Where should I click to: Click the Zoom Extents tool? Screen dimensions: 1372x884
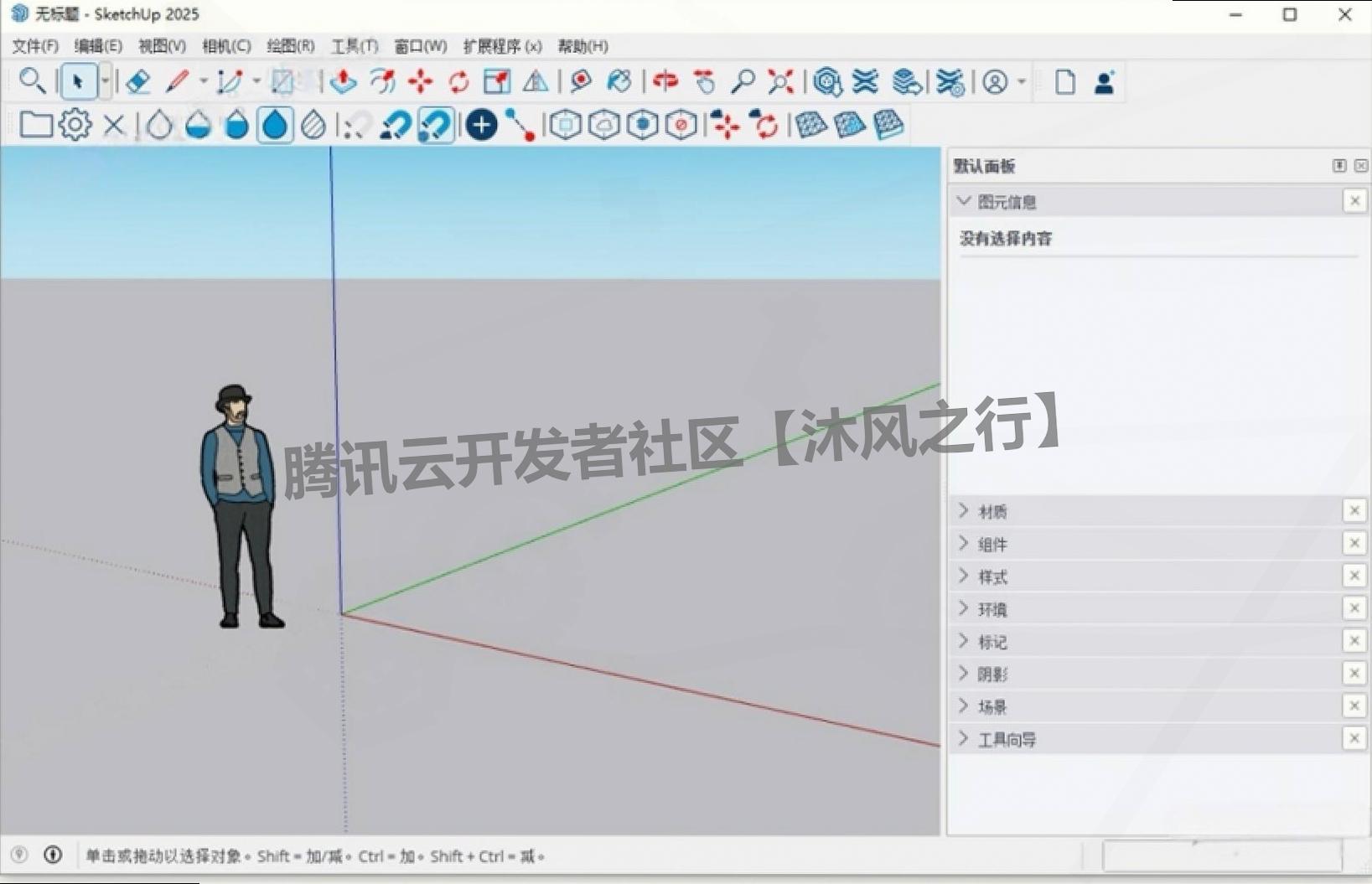pos(781,82)
